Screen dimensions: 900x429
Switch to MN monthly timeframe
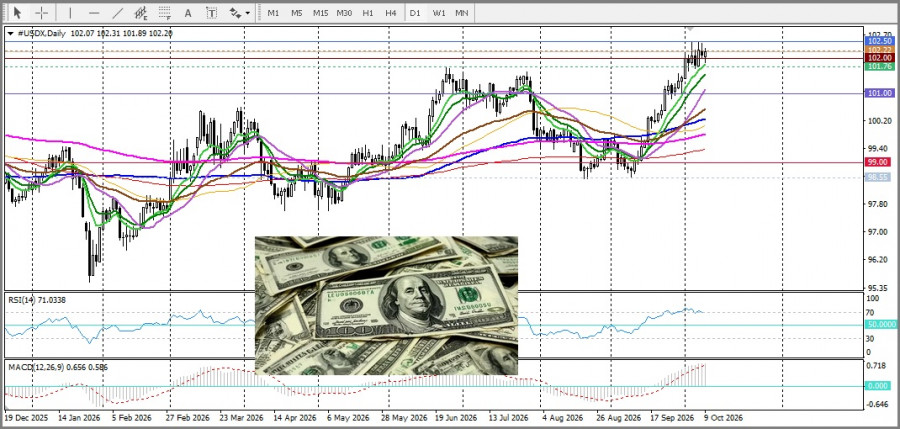point(461,12)
